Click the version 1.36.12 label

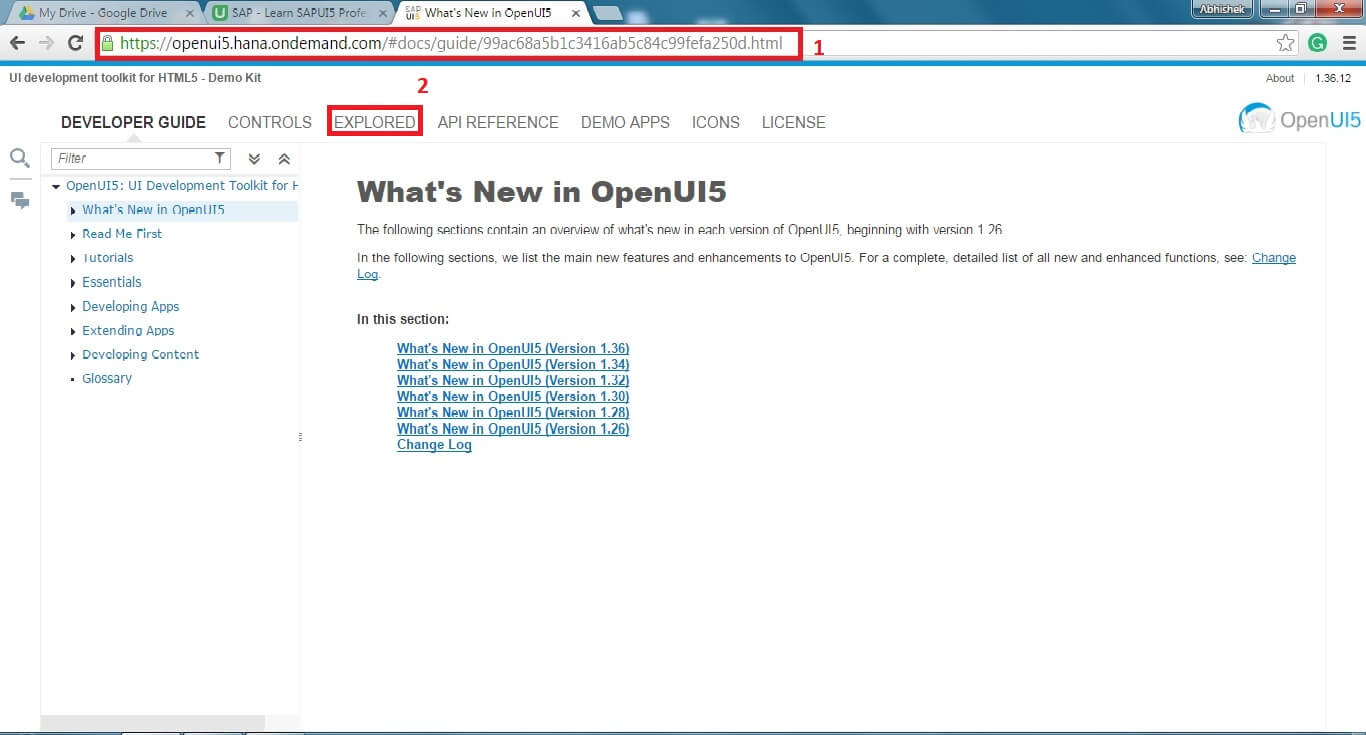pyautogui.click(x=1333, y=78)
